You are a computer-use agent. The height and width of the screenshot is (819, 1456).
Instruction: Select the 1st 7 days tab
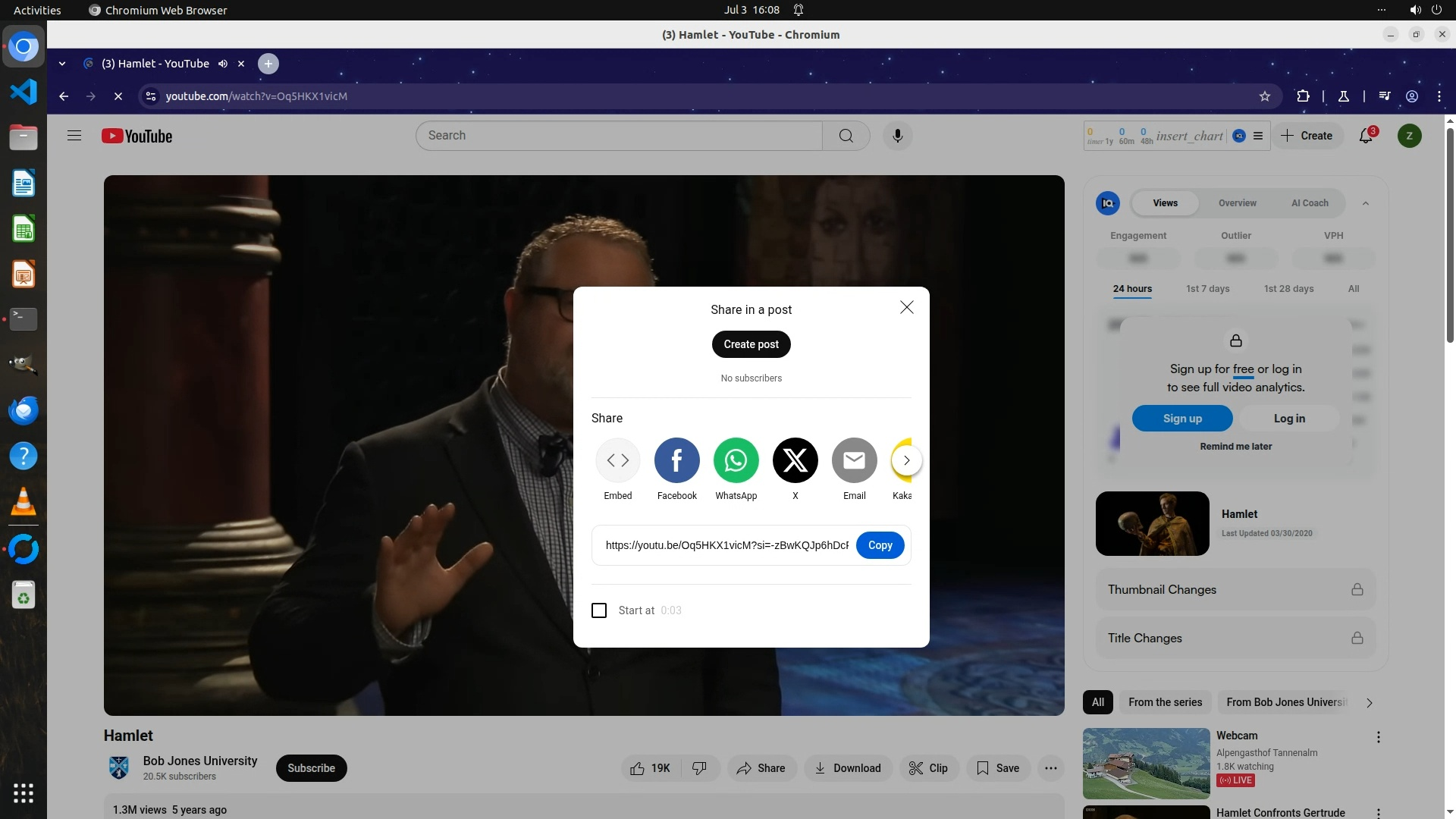coord(1207,289)
